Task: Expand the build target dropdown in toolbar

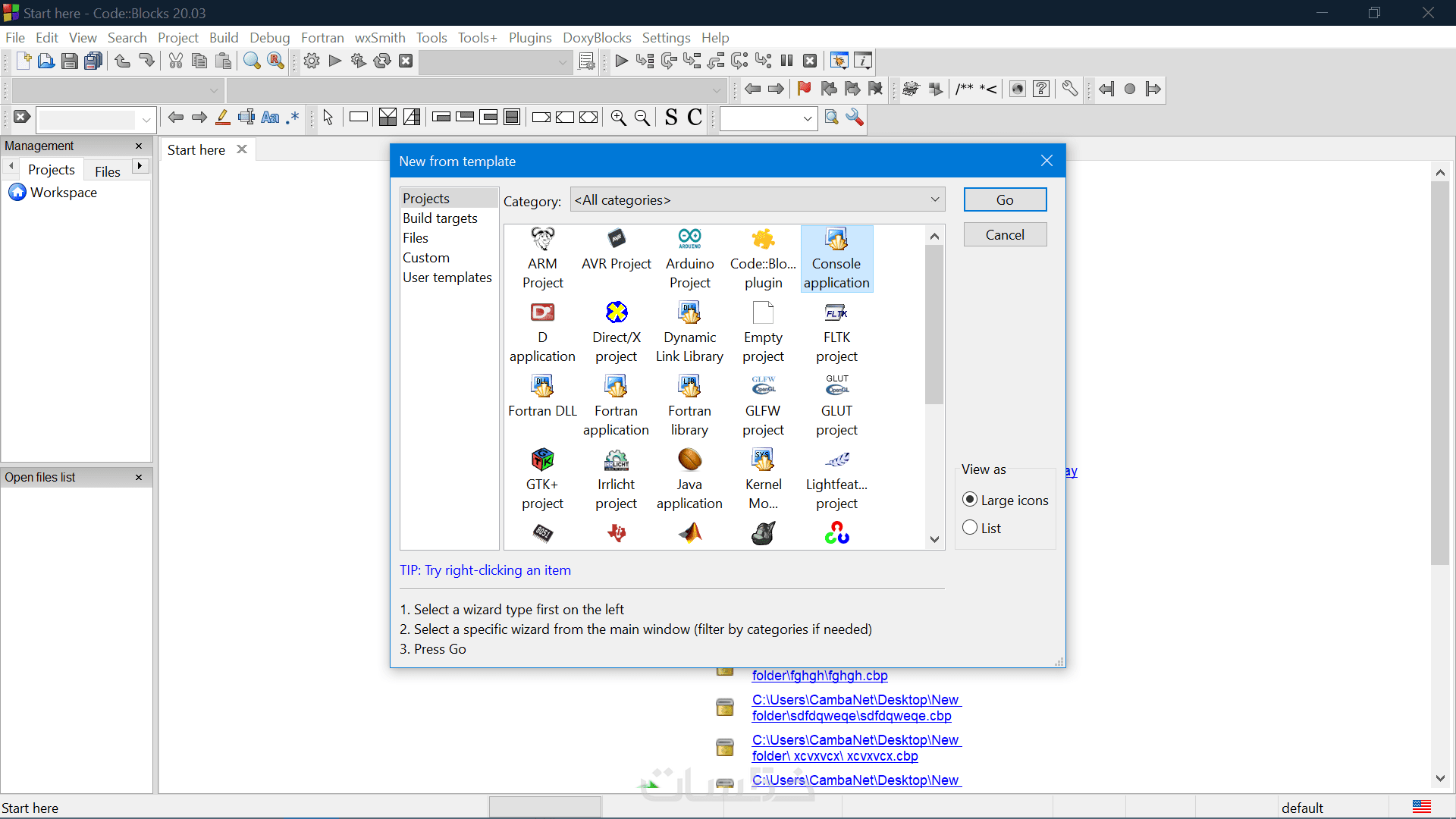Action: pyautogui.click(x=562, y=62)
